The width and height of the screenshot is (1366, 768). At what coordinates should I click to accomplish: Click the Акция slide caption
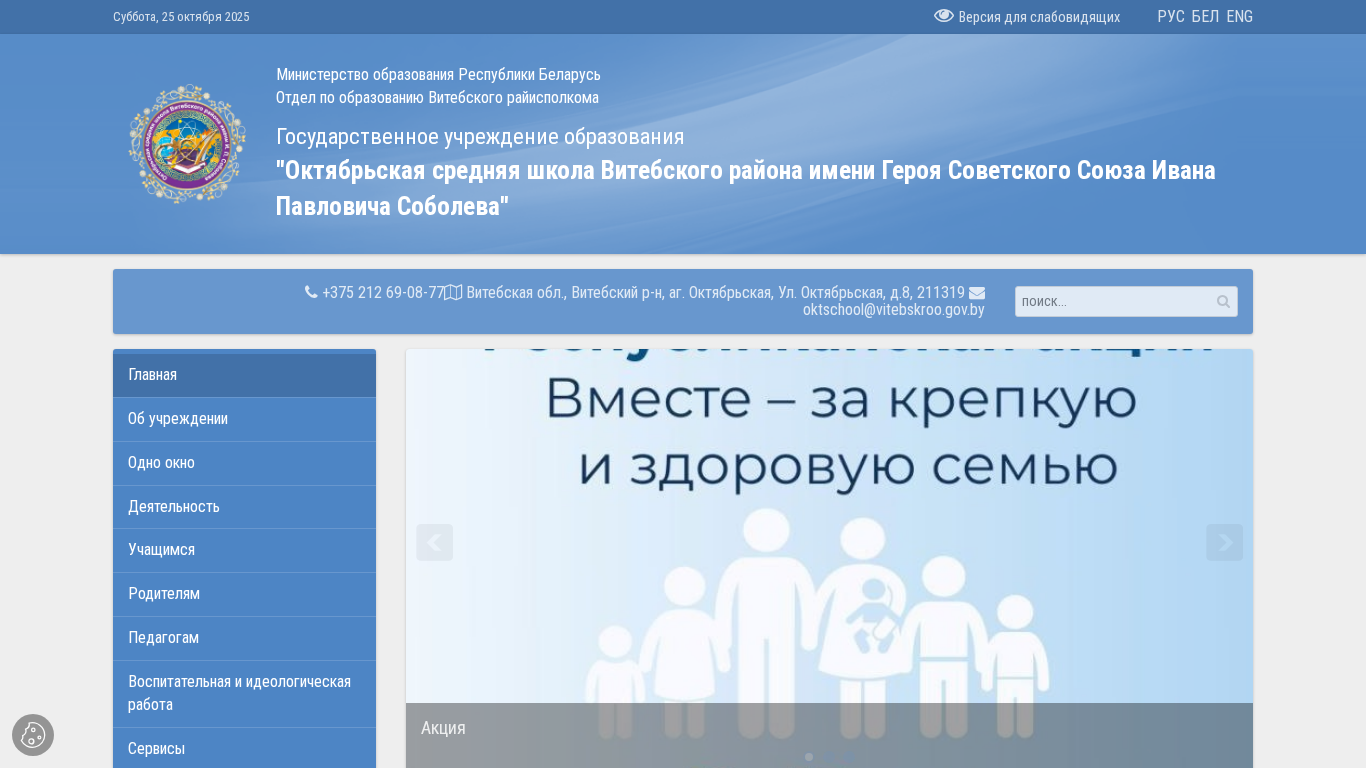coord(443,728)
